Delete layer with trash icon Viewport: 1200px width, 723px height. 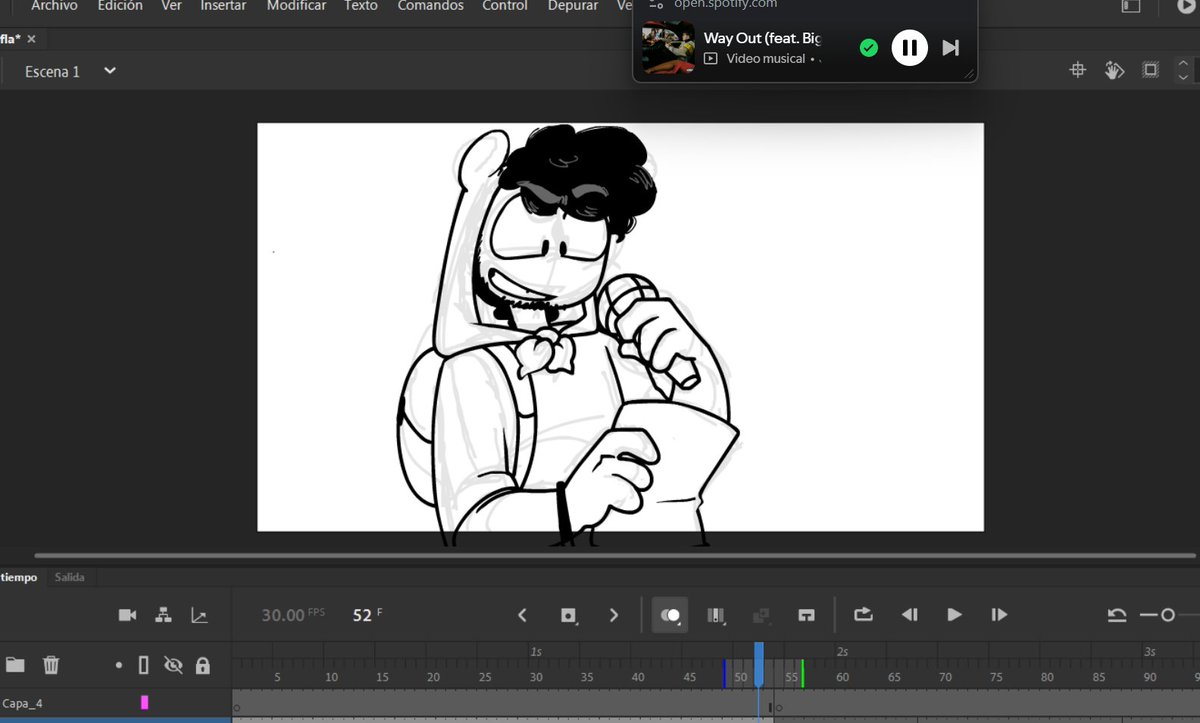[x=51, y=664]
